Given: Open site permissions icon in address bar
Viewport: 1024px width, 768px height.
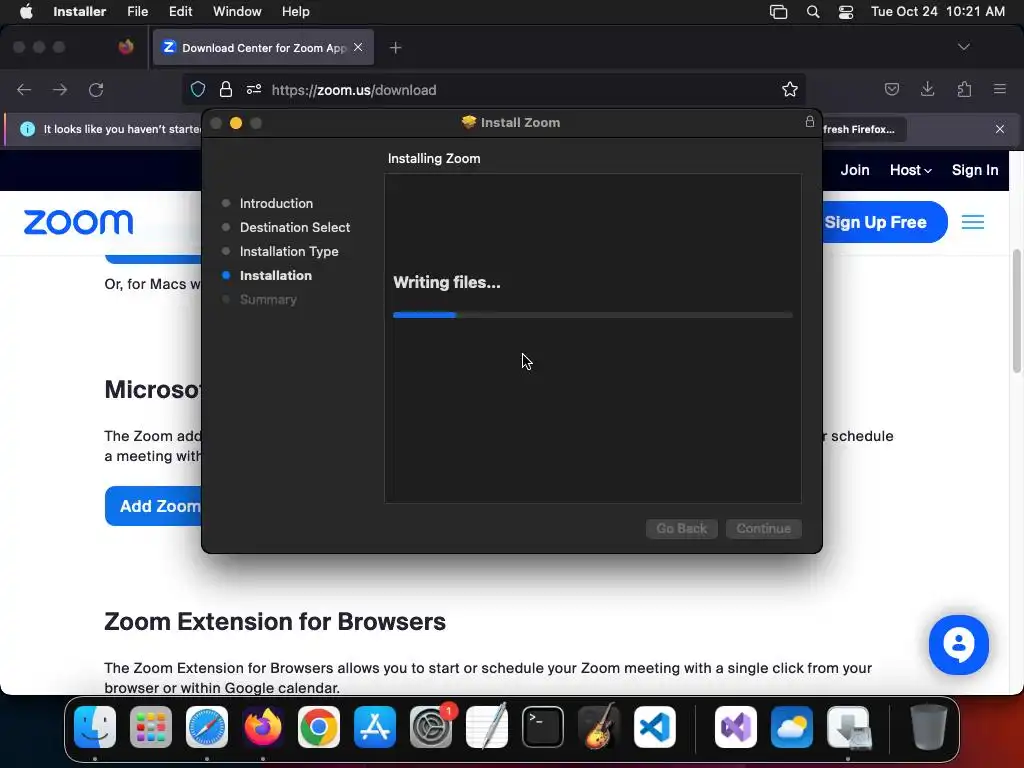Looking at the screenshot, I should point(254,90).
